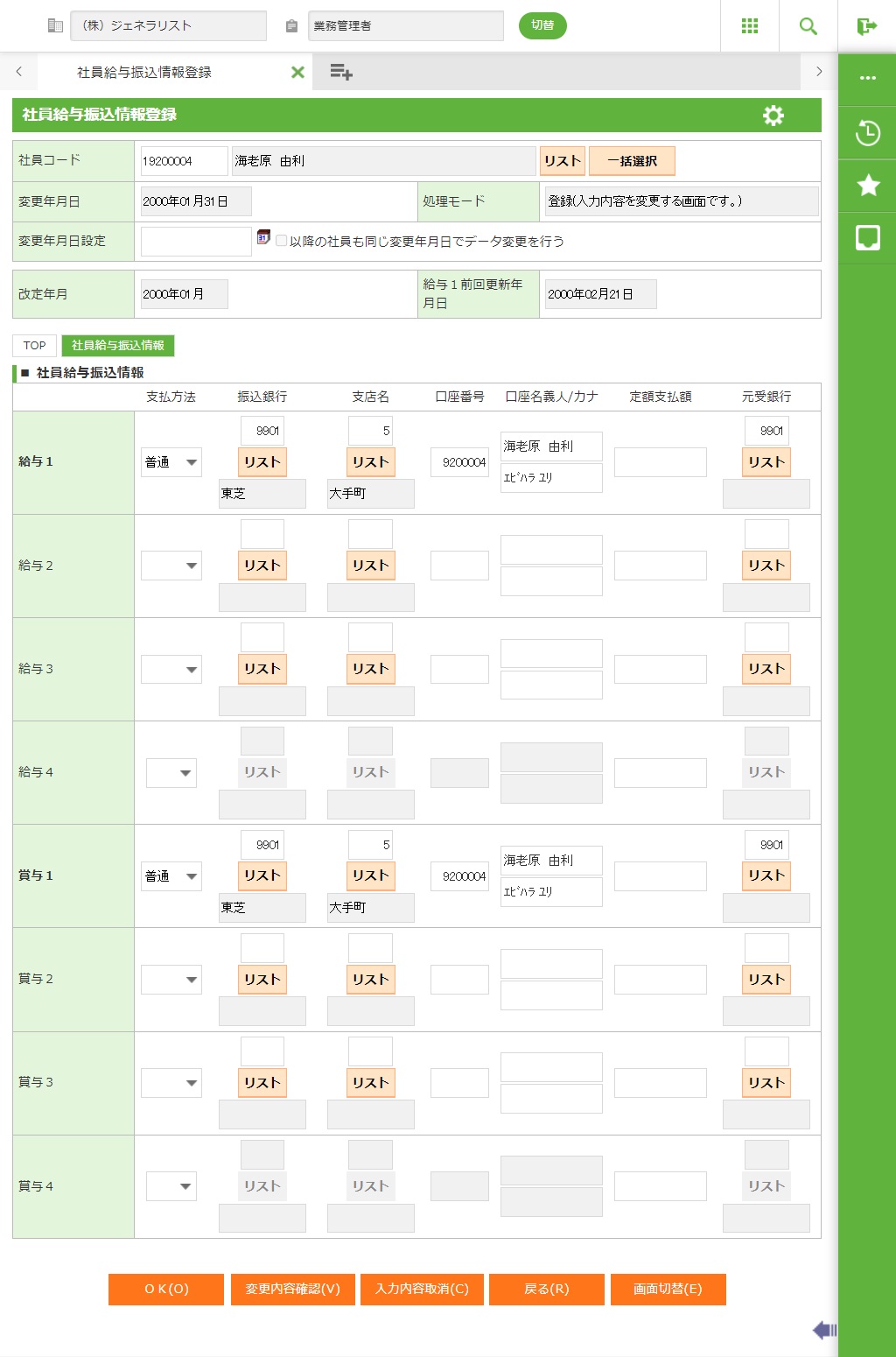Viewport: 896px width, 1357px height.
Task: Click the 切替 switch button
Action: (542, 25)
